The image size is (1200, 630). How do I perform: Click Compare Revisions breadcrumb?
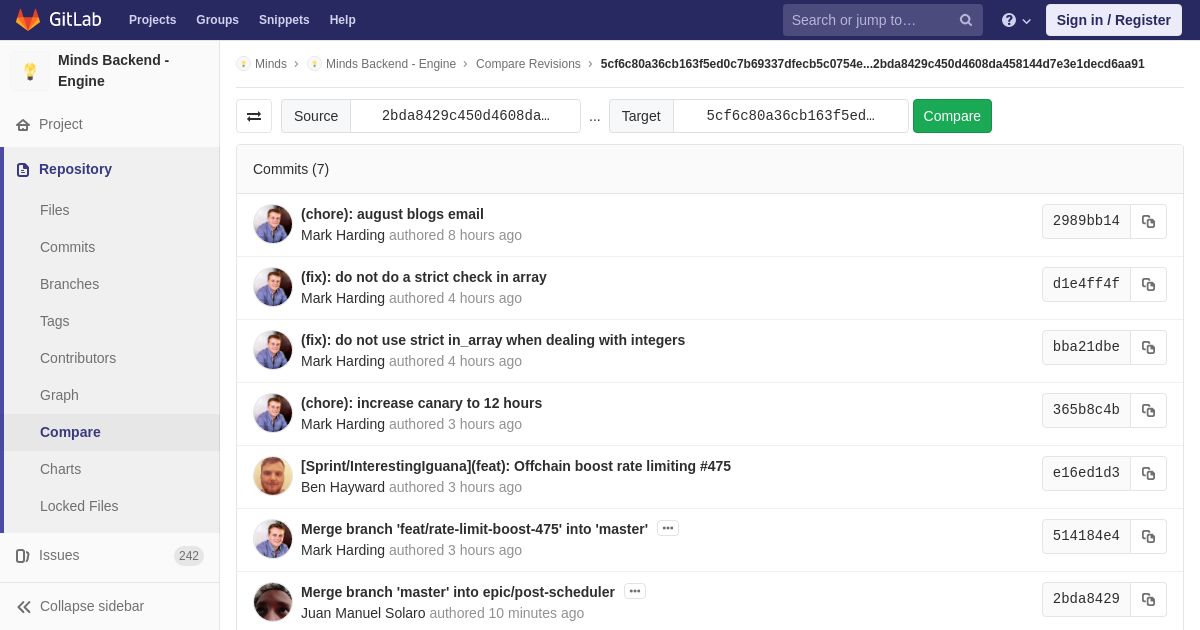pyautogui.click(x=528, y=64)
